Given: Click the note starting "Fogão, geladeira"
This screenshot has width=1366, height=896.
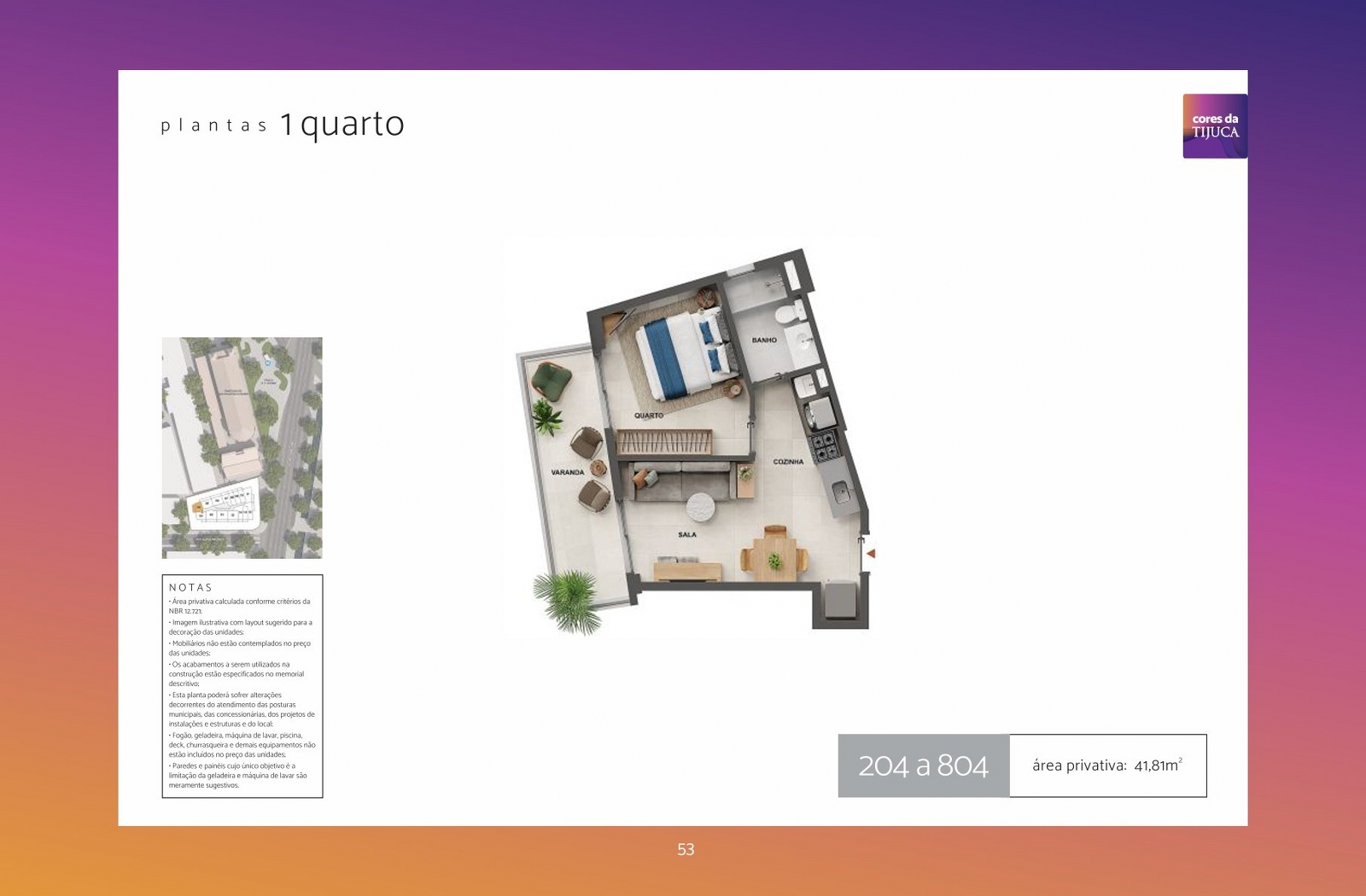Looking at the screenshot, I should click(x=242, y=745).
